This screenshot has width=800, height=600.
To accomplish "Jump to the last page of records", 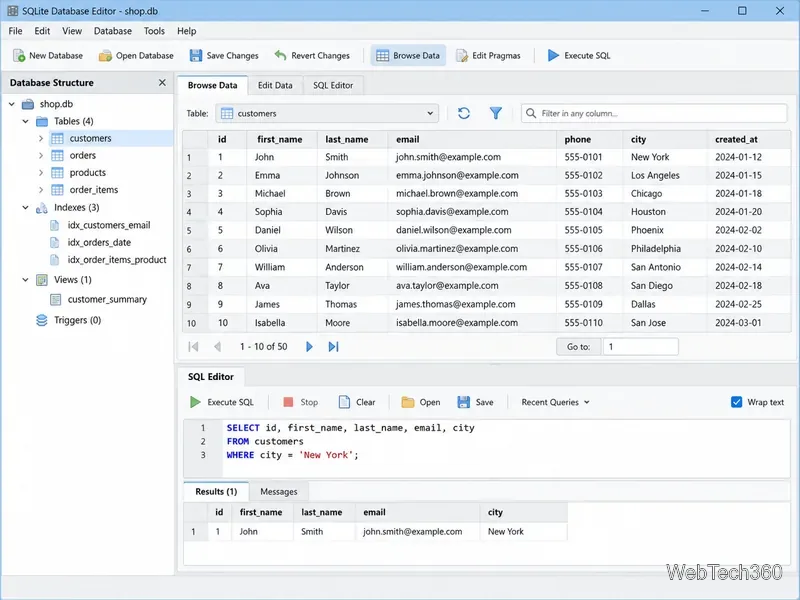I will point(333,347).
